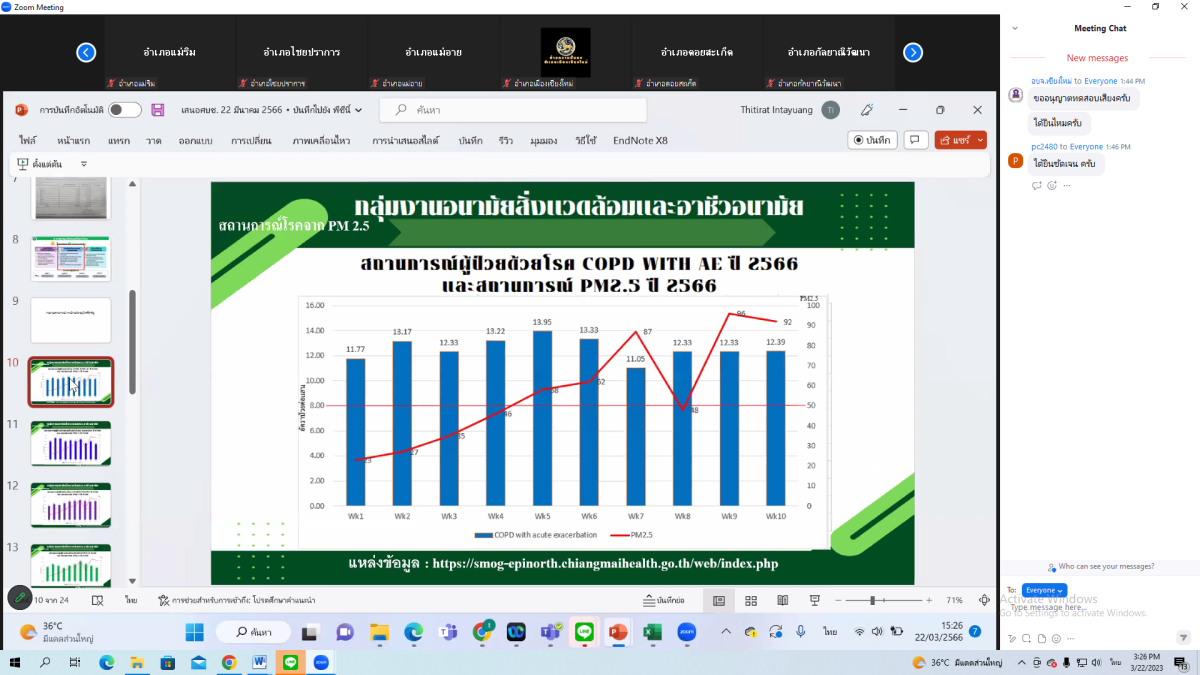Start slideshow from status bar icon
This screenshot has width=1200, height=675.
[815, 600]
